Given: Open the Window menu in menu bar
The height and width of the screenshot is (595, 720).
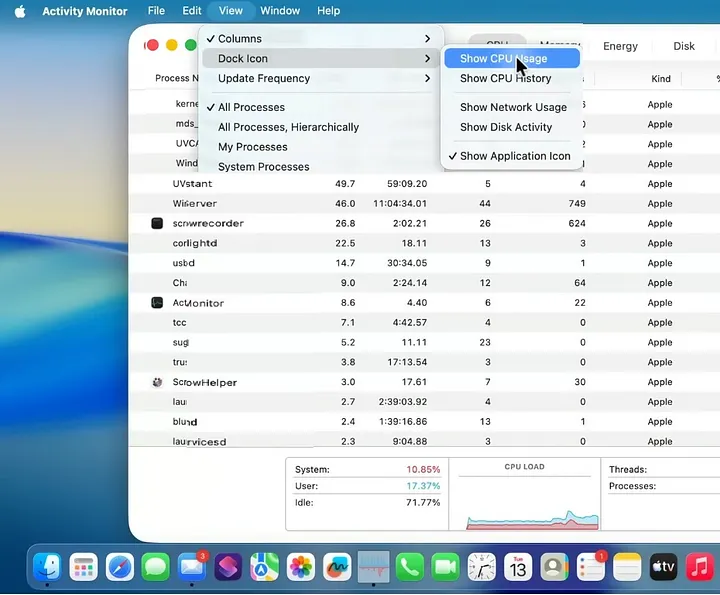Looking at the screenshot, I should [x=280, y=11].
